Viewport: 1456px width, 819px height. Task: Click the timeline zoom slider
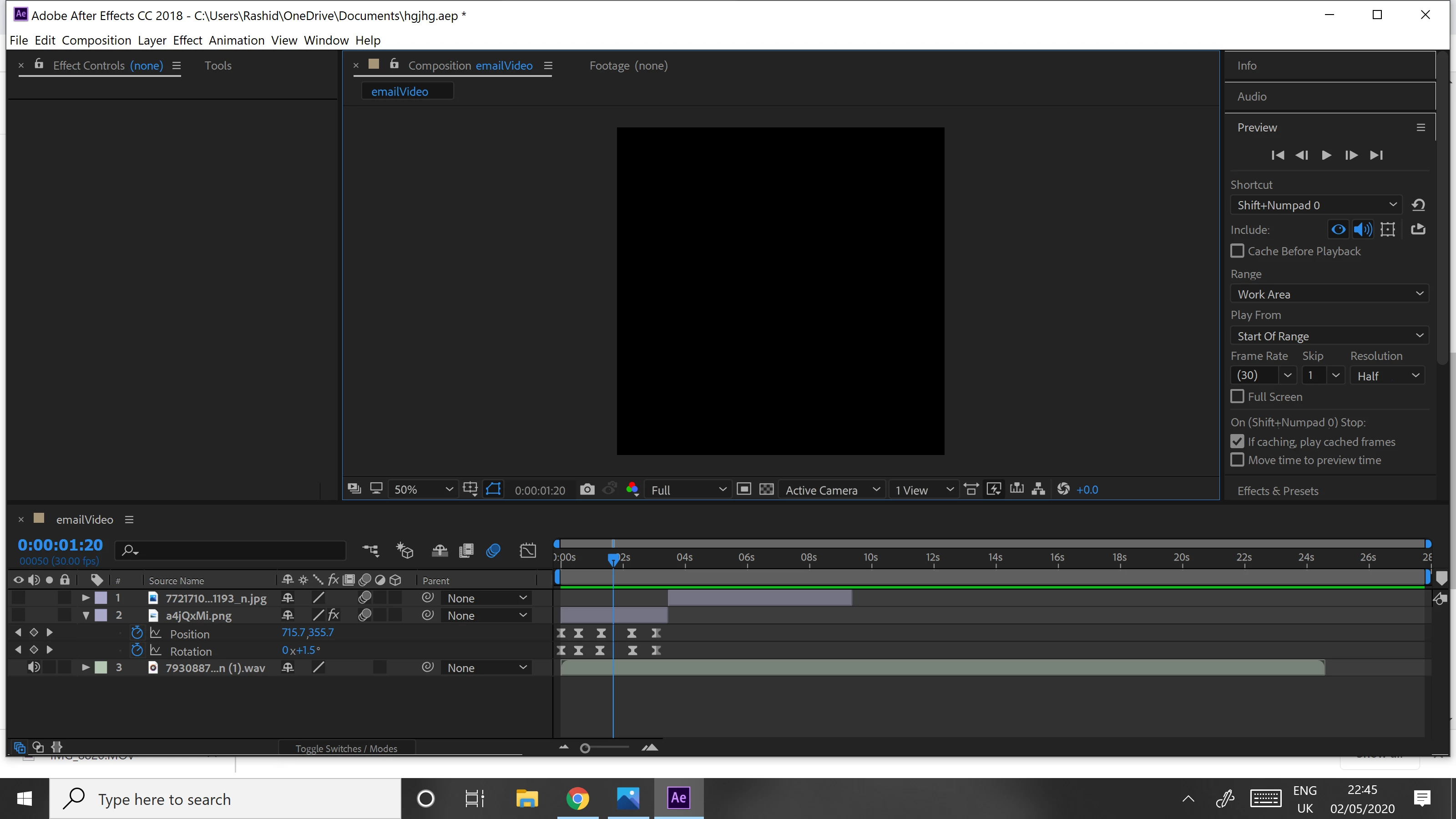point(586,748)
